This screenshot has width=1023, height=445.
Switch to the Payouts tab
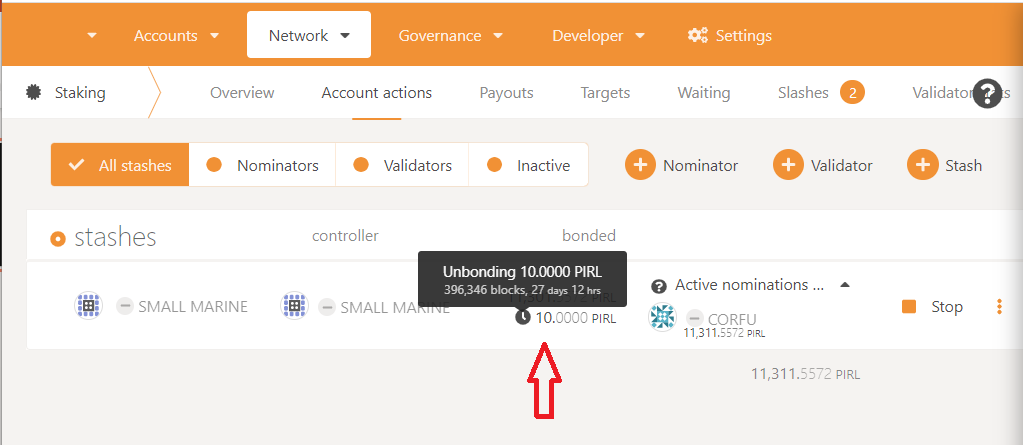pos(506,93)
